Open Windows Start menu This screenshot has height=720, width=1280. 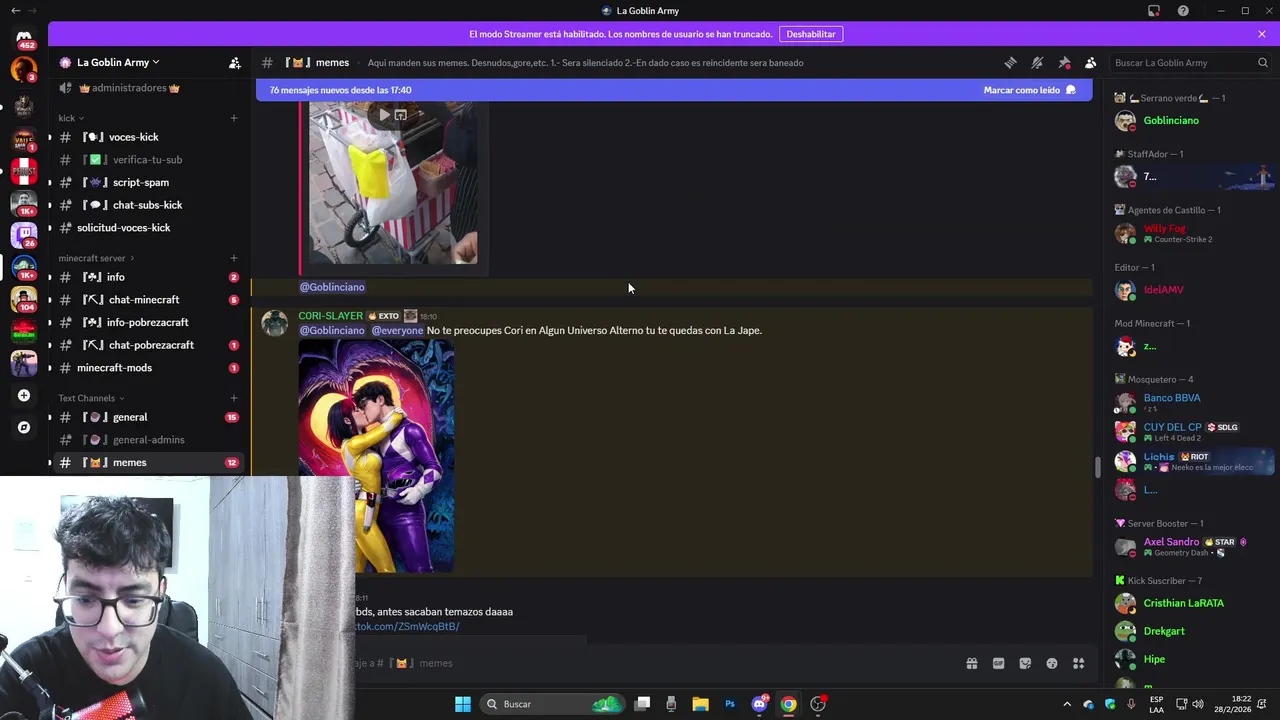[462, 704]
